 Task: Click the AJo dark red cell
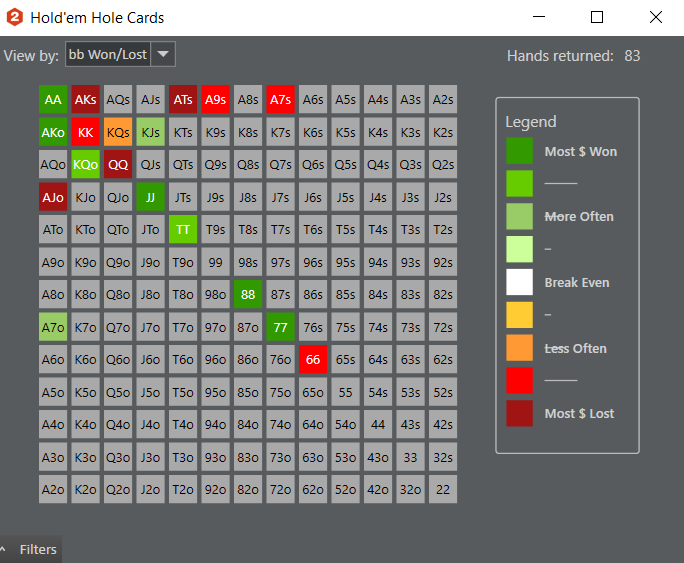(53, 197)
